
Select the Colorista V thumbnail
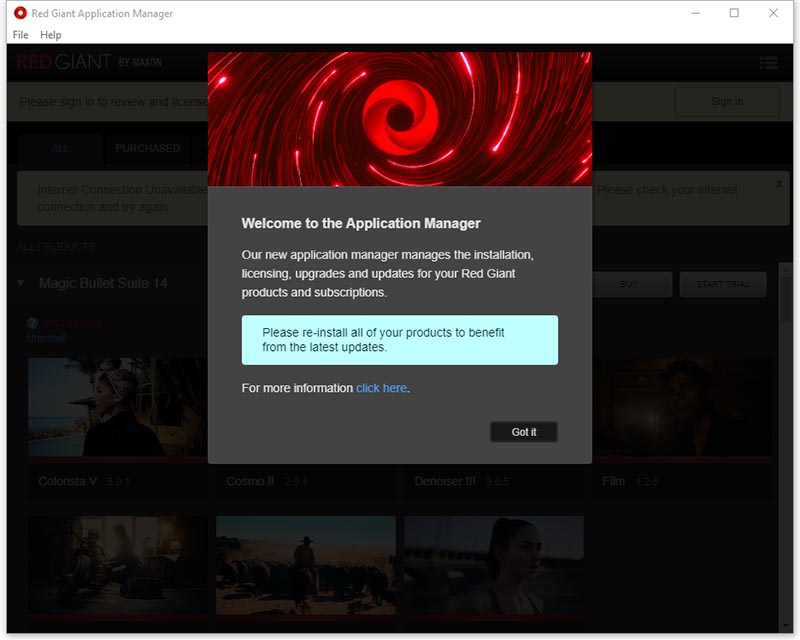tap(118, 407)
